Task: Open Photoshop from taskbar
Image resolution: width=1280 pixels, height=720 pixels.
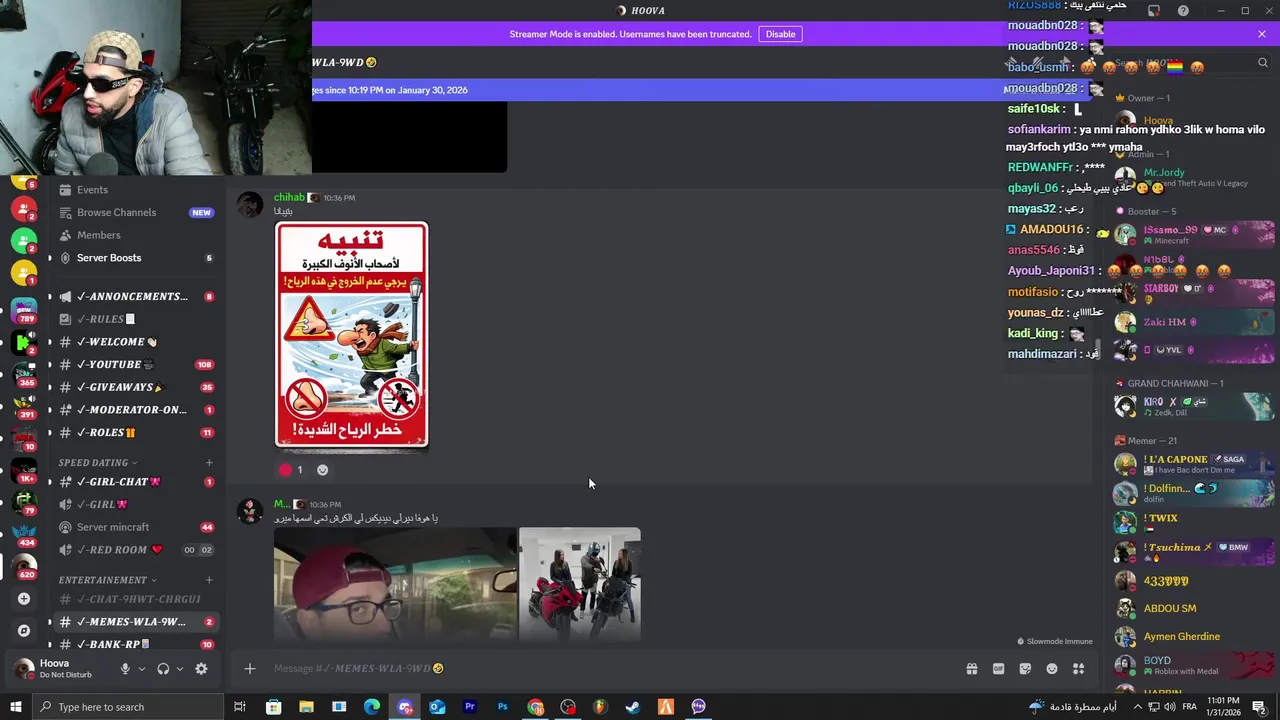Action: [x=503, y=707]
